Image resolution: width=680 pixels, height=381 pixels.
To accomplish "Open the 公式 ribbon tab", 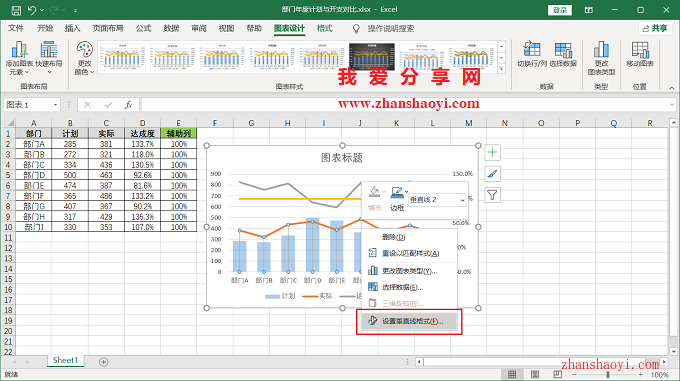I will (143, 28).
